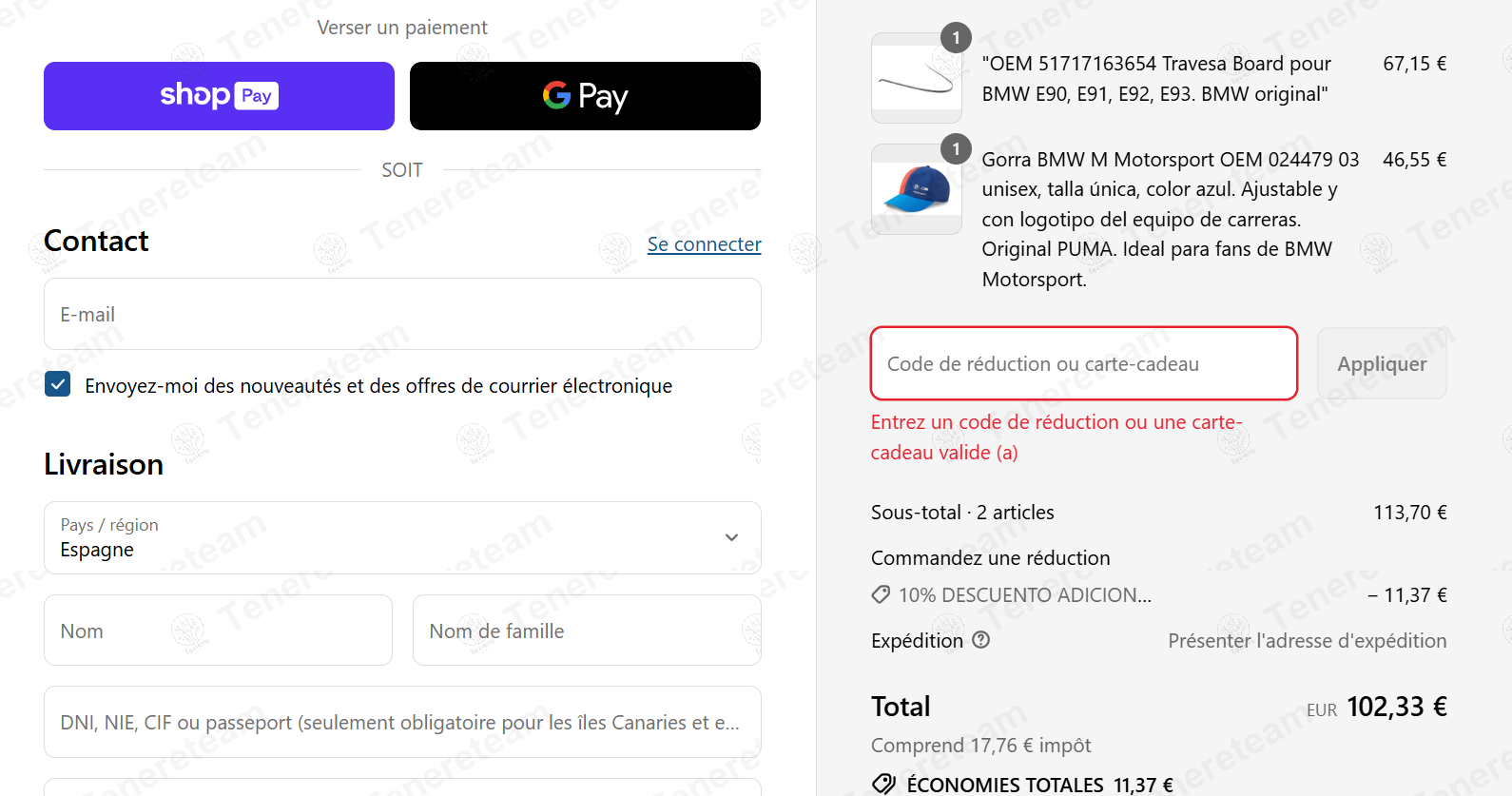The height and width of the screenshot is (796, 1512).
Task: Pay with Shop Pay button
Action: pyautogui.click(x=219, y=96)
